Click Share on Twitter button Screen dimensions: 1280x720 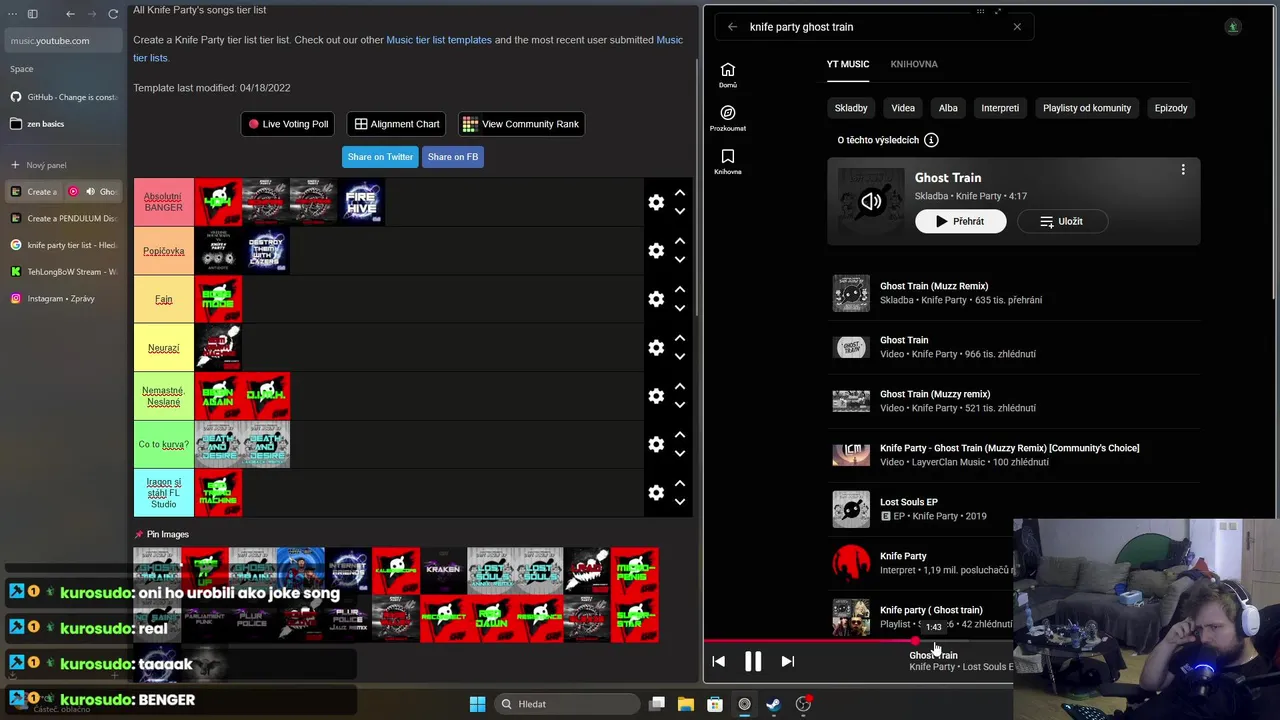(380, 157)
